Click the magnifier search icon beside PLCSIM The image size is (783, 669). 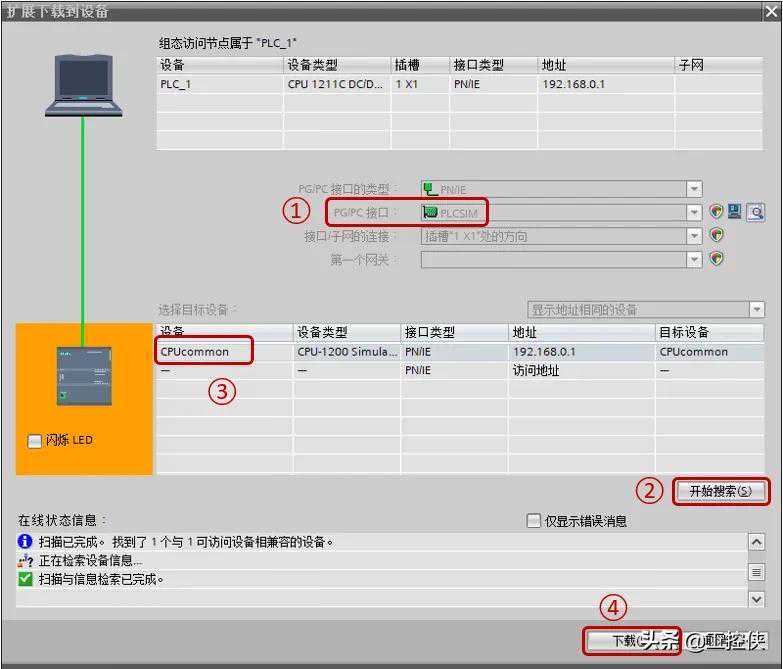(756, 212)
